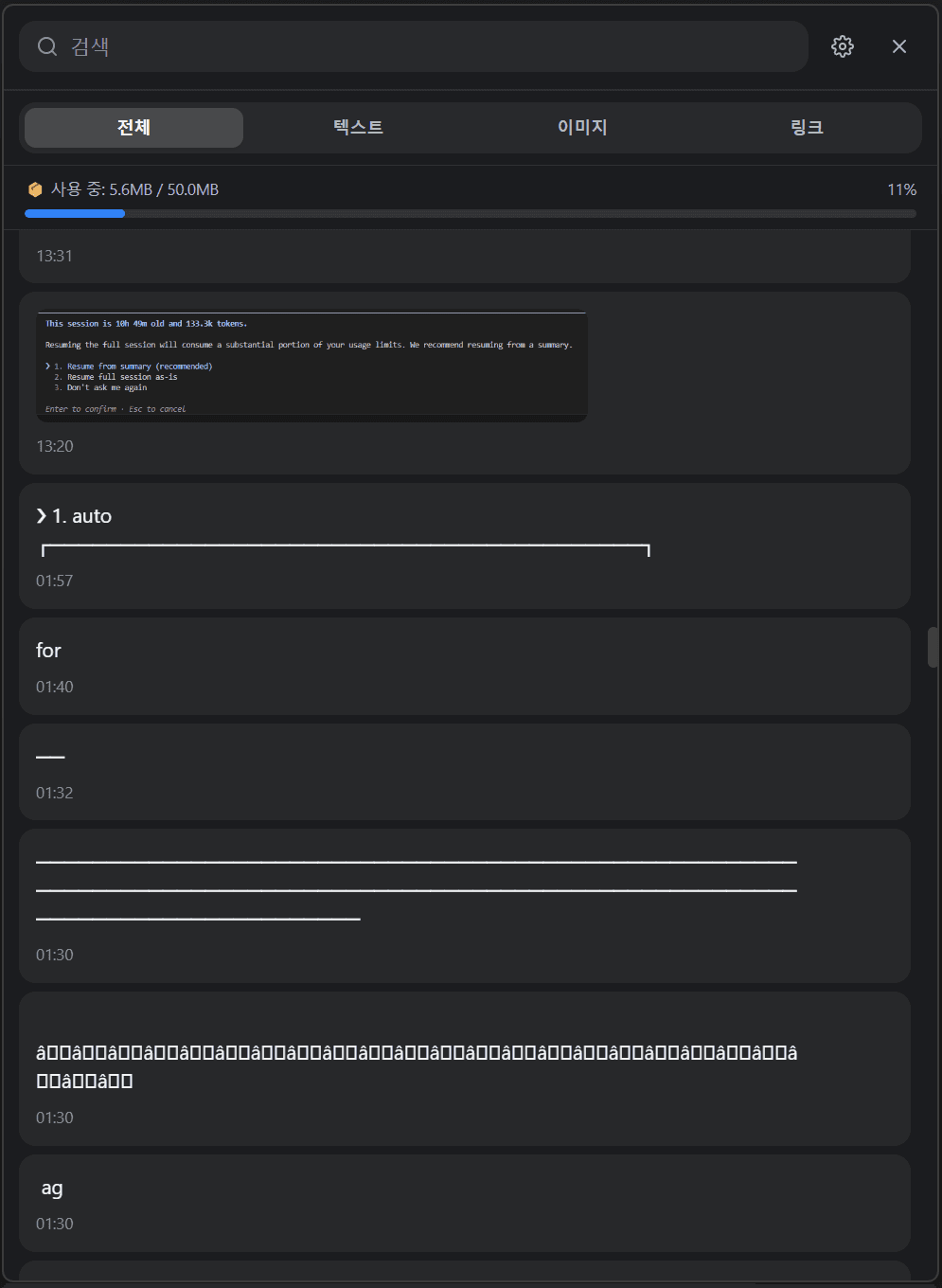
Task: Click the storage usage box icon
Action: point(35,189)
